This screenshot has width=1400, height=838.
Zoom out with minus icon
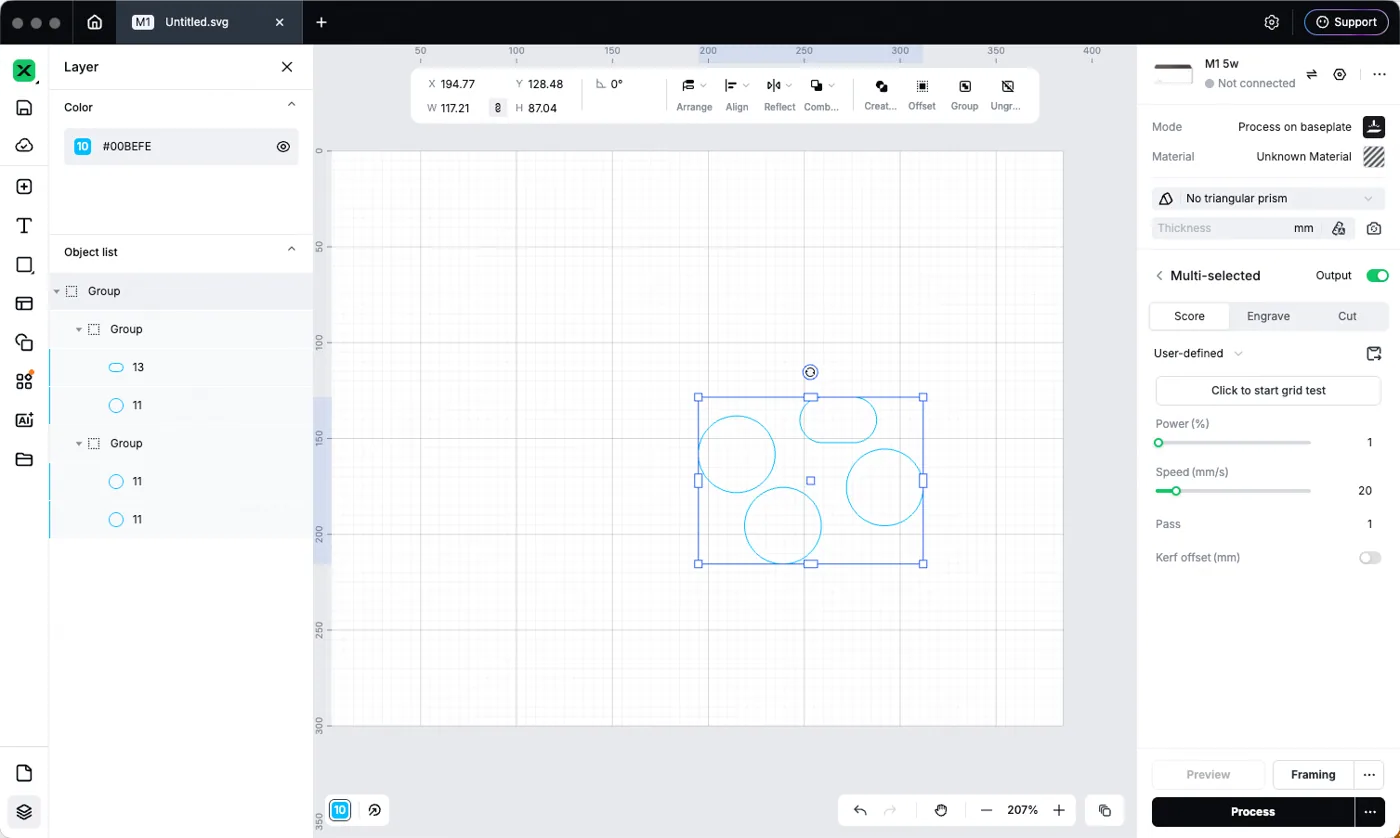click(986, 810)
